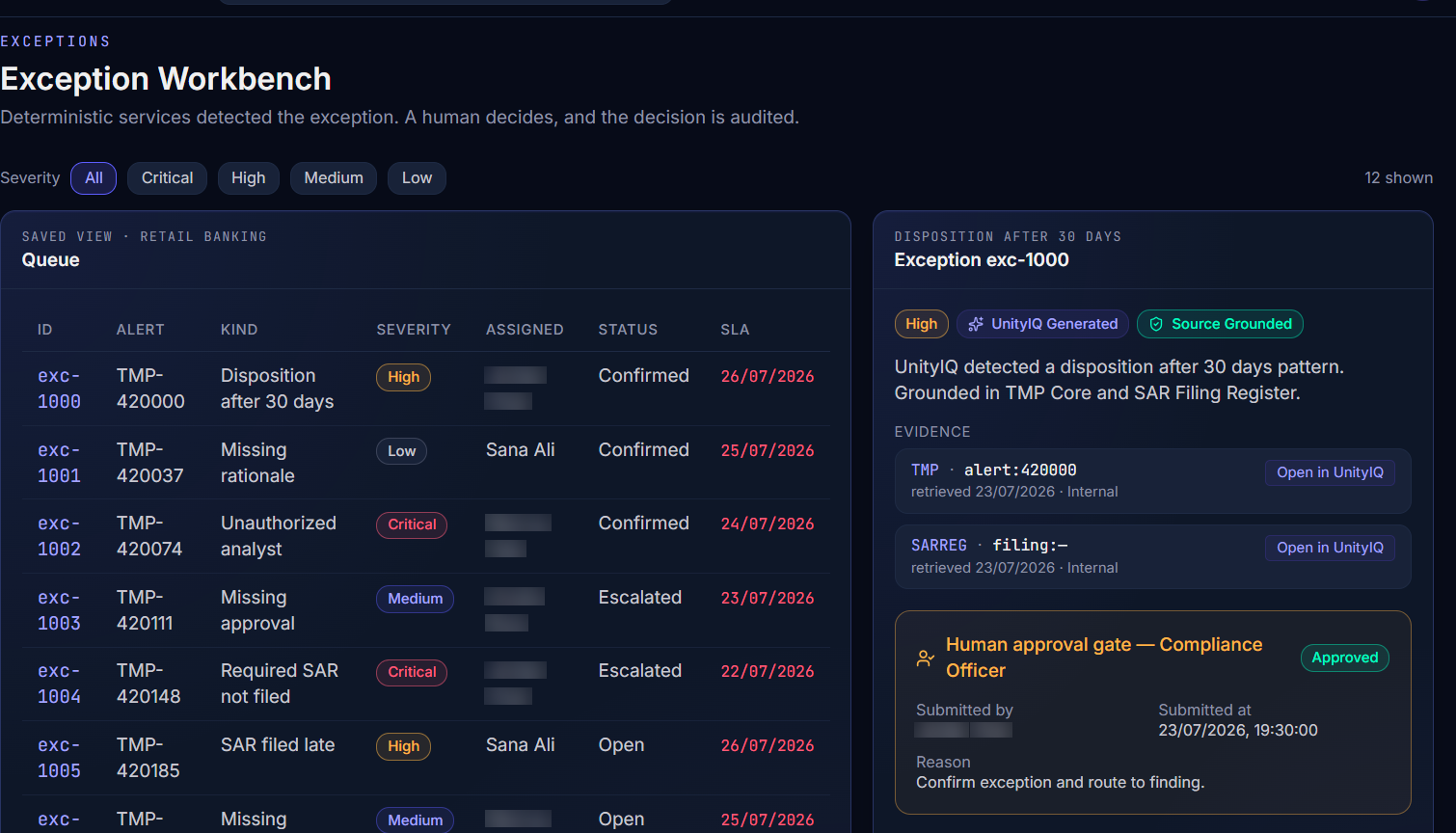Select the 'Disposition after 30 days' kind cell
1456x833 pixels.
pos(278,389)
